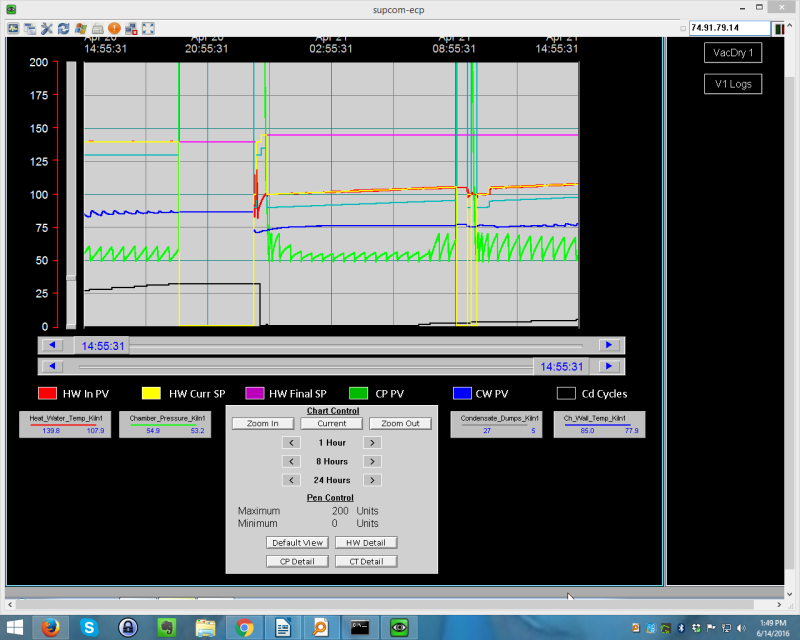This screenshot has height=640, width=800.
Task: Open the orange magnifier app in taskbar
Action: click(x=321, y=627)
